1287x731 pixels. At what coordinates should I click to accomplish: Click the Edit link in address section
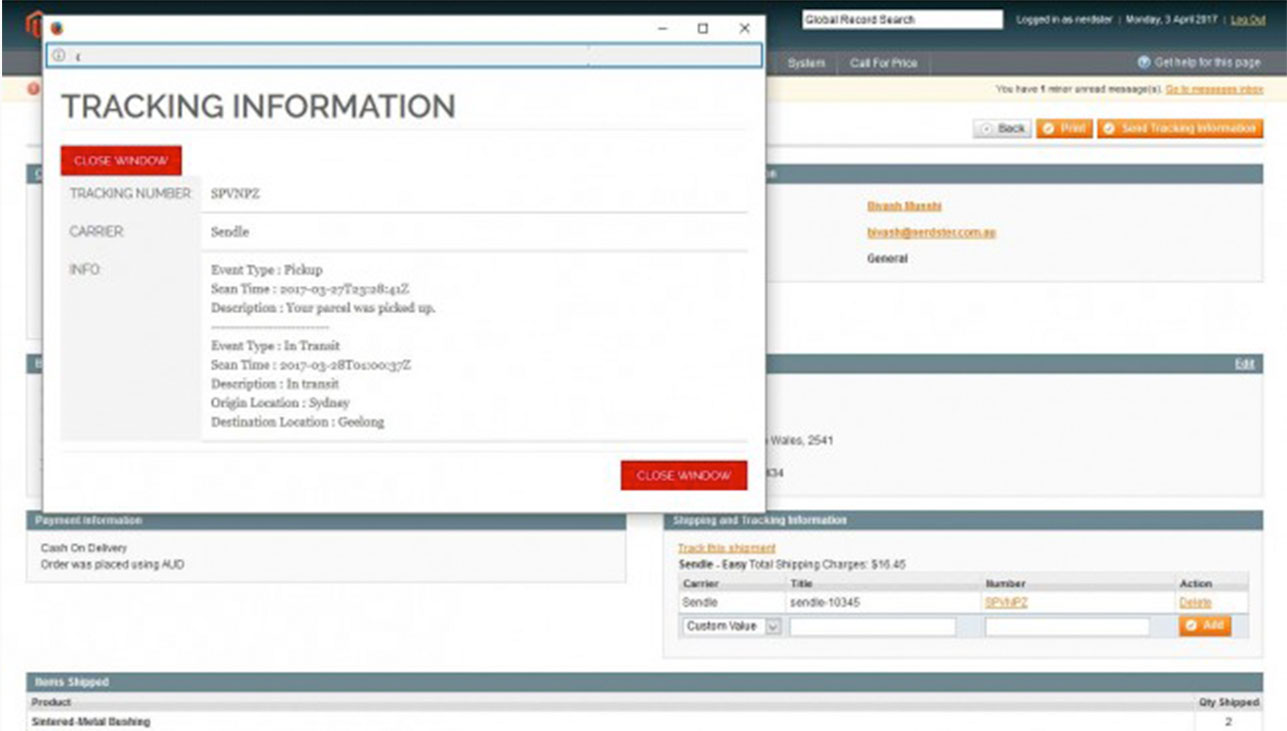pyautogui.click(x=1244, y=364)
